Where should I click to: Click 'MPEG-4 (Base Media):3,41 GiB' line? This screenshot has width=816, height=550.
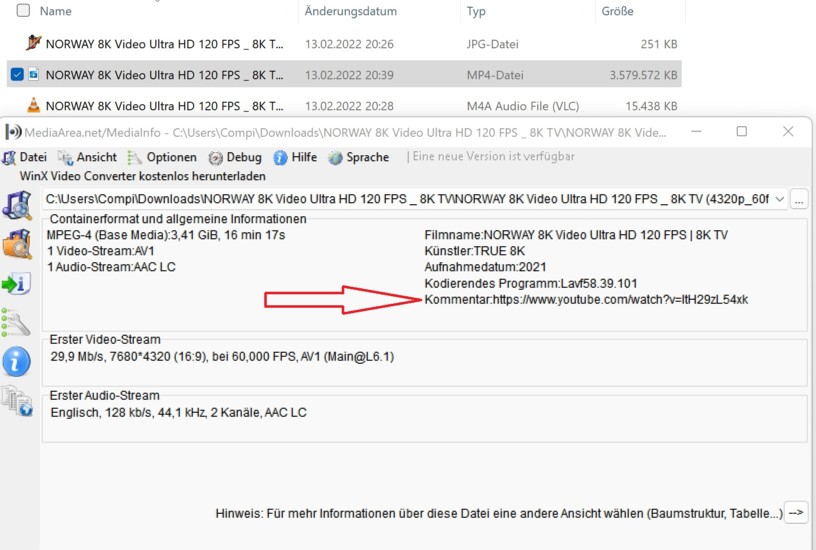pyautogui.click(x=166, y=235)
